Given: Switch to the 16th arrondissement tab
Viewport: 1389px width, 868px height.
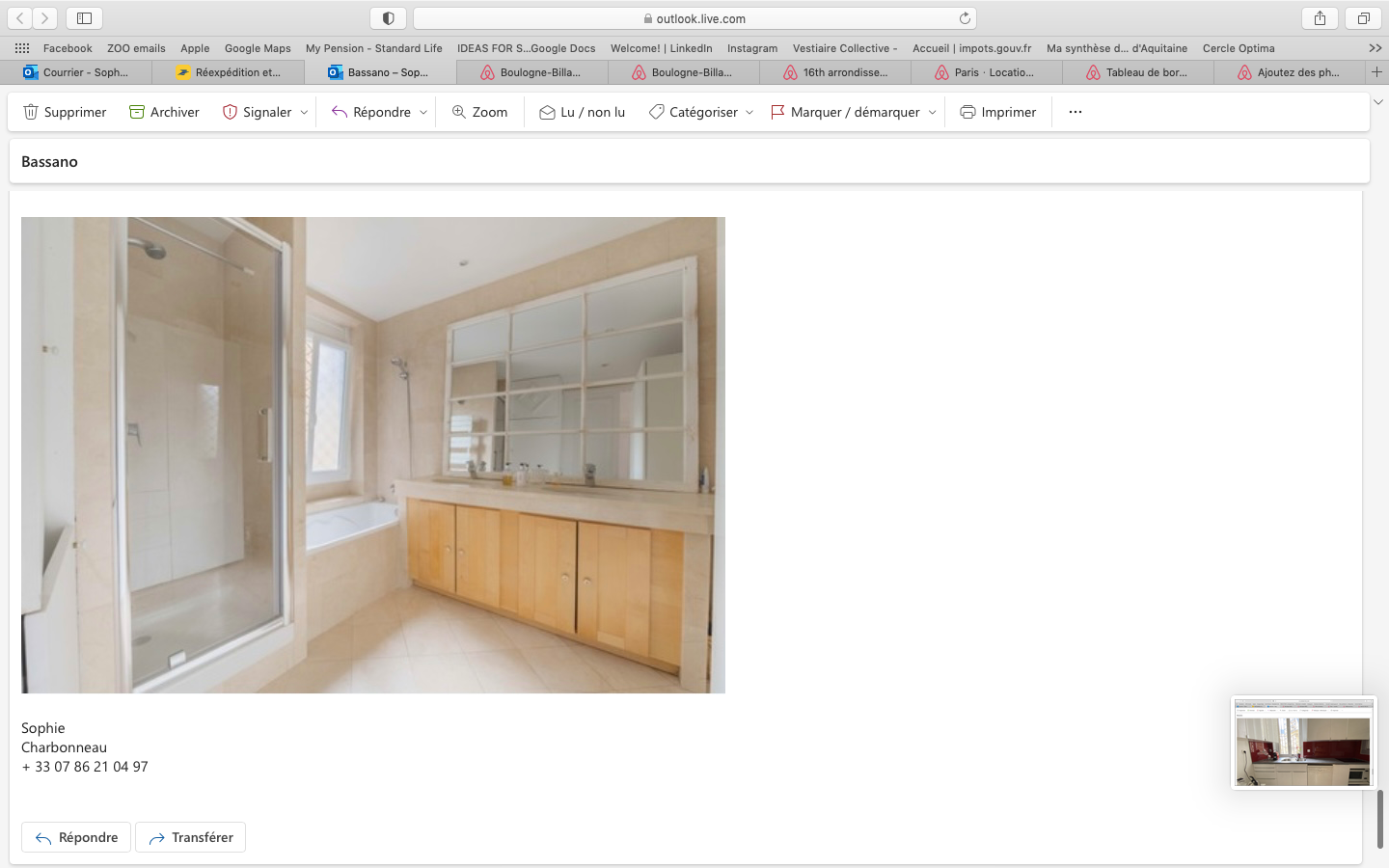Looking at the screenshot, I should tap(835, 72).
